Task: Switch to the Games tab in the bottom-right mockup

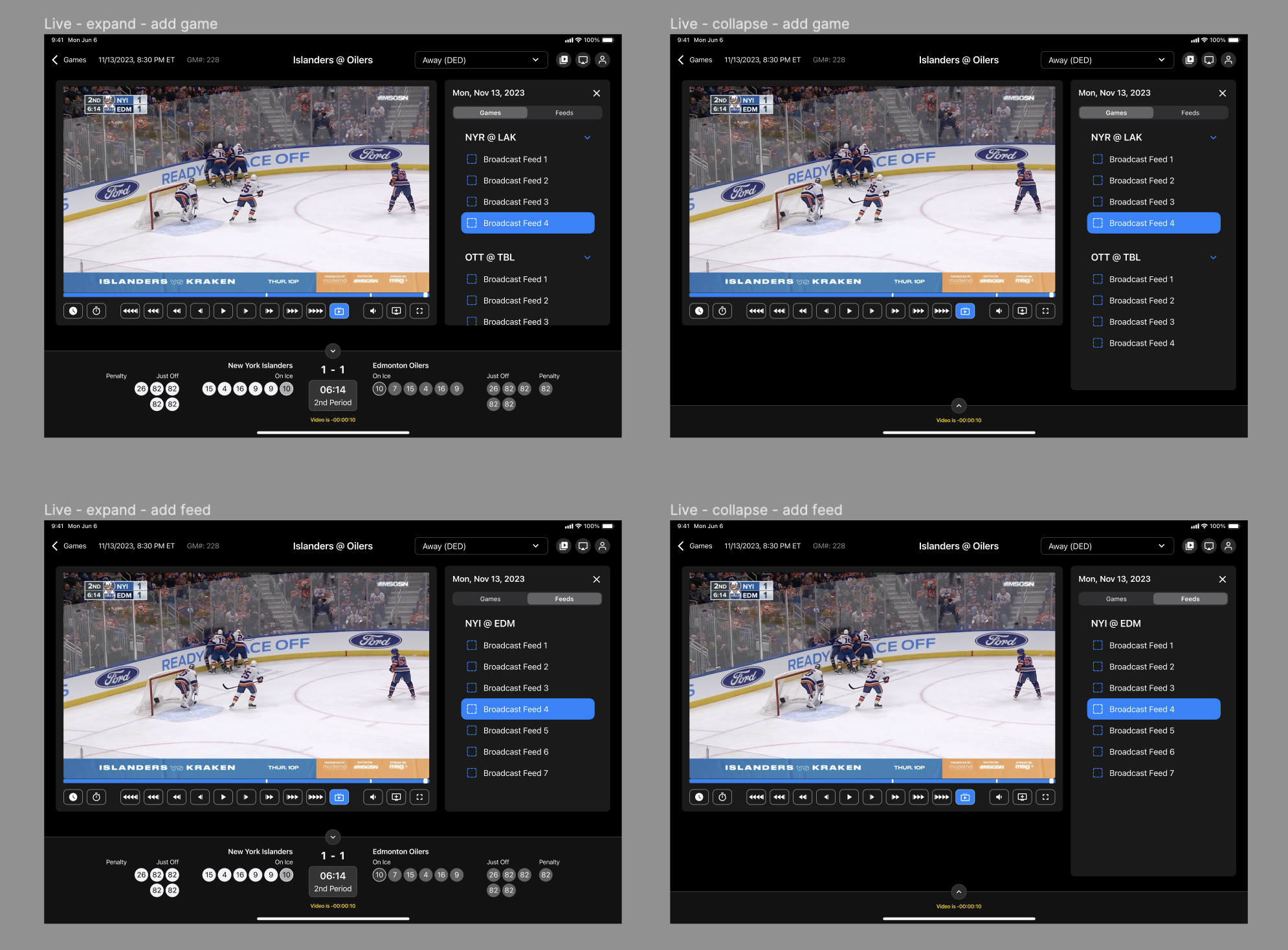Action: (x=1116, y=599)
